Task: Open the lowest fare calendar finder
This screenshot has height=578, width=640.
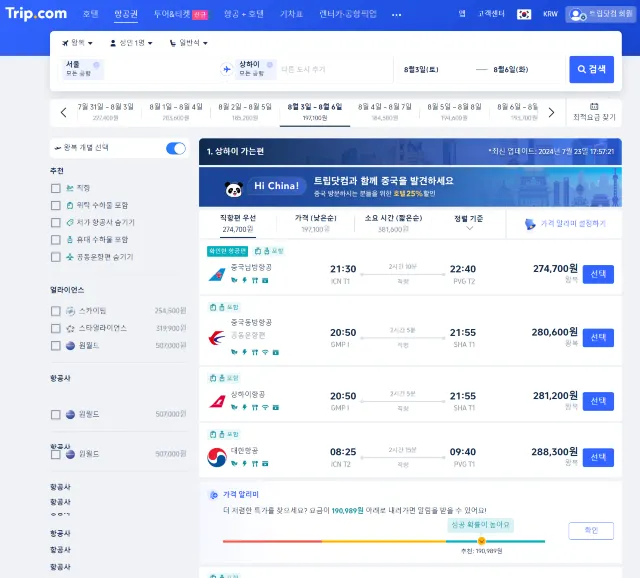Action: click(594, 112)
